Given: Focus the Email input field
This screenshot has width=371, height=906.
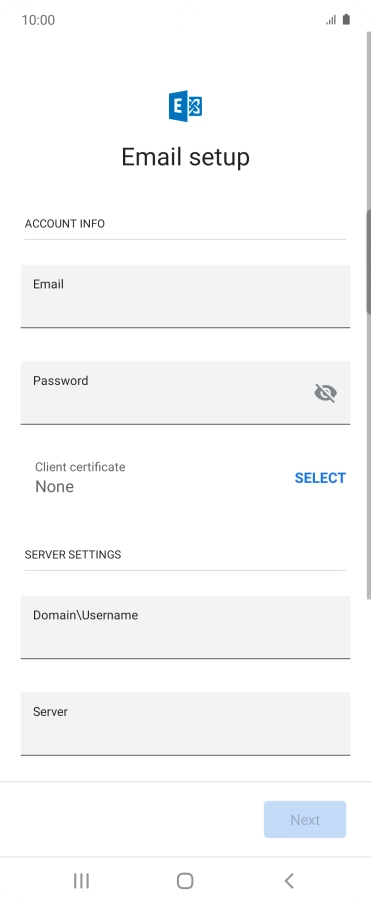Looking at the screenshot, I should [x=186, y=296].
